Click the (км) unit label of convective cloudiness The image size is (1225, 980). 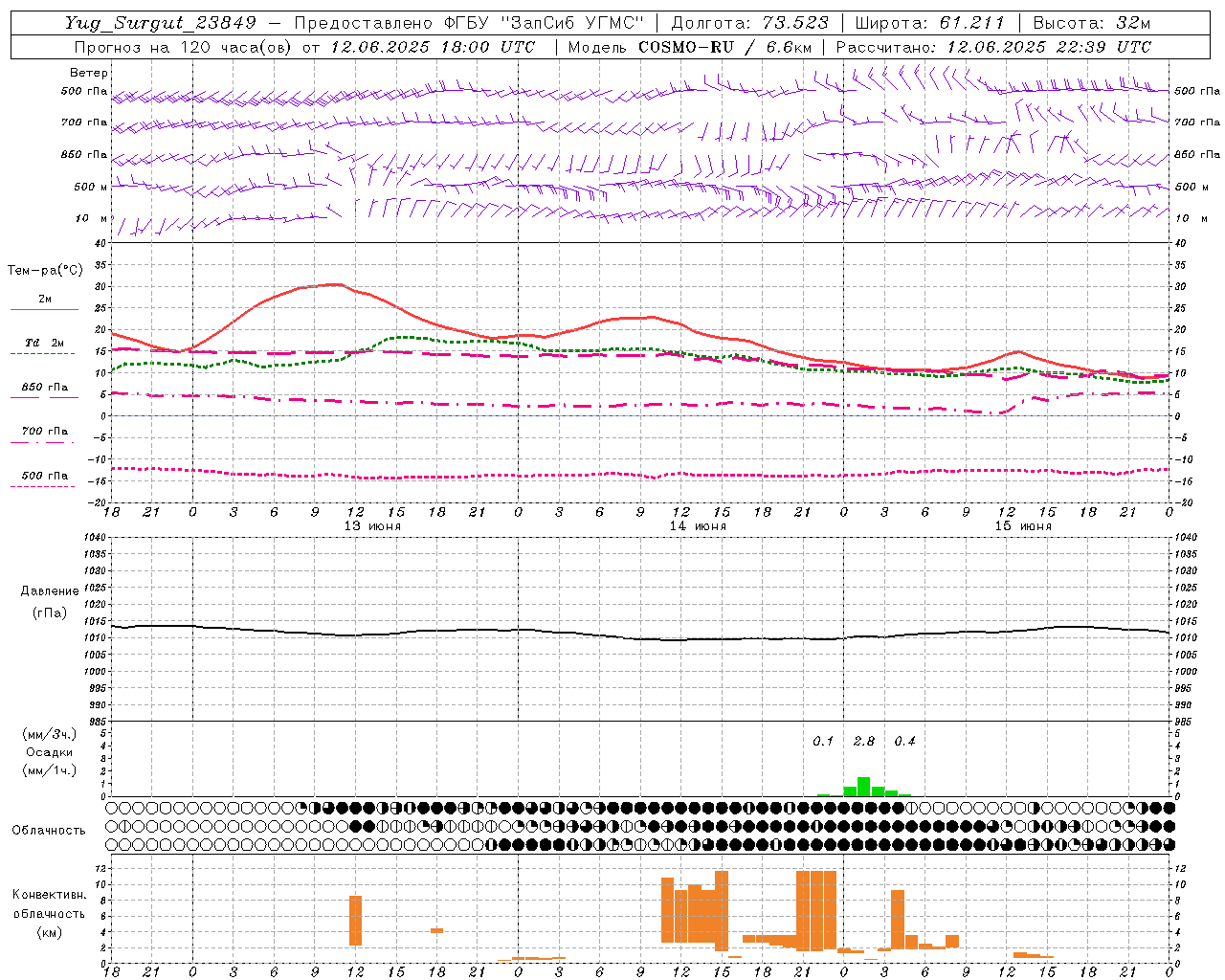[x=50, y=932]
